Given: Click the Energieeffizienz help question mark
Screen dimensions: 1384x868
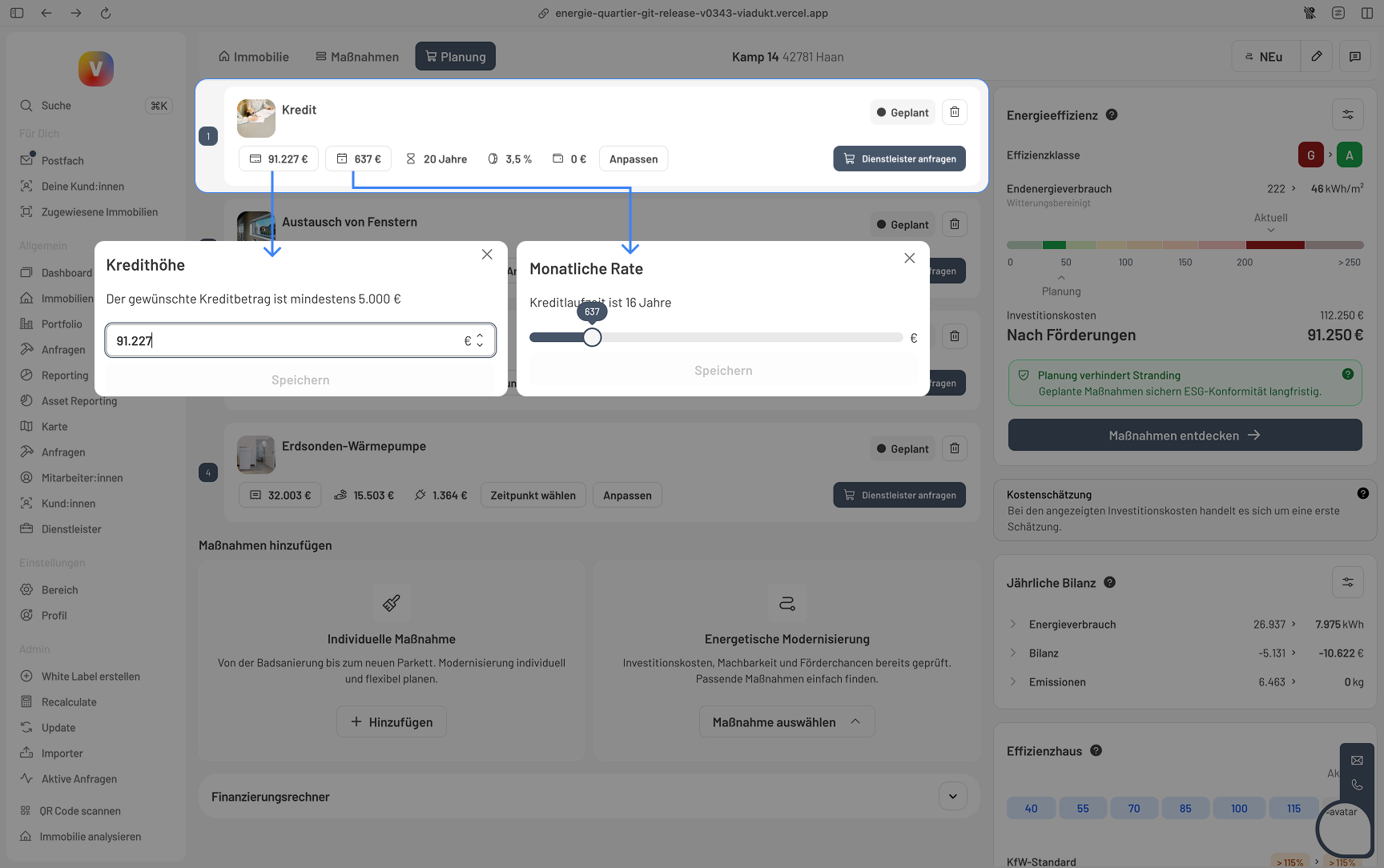Looking at the screenshot, I should point(1112,115).
